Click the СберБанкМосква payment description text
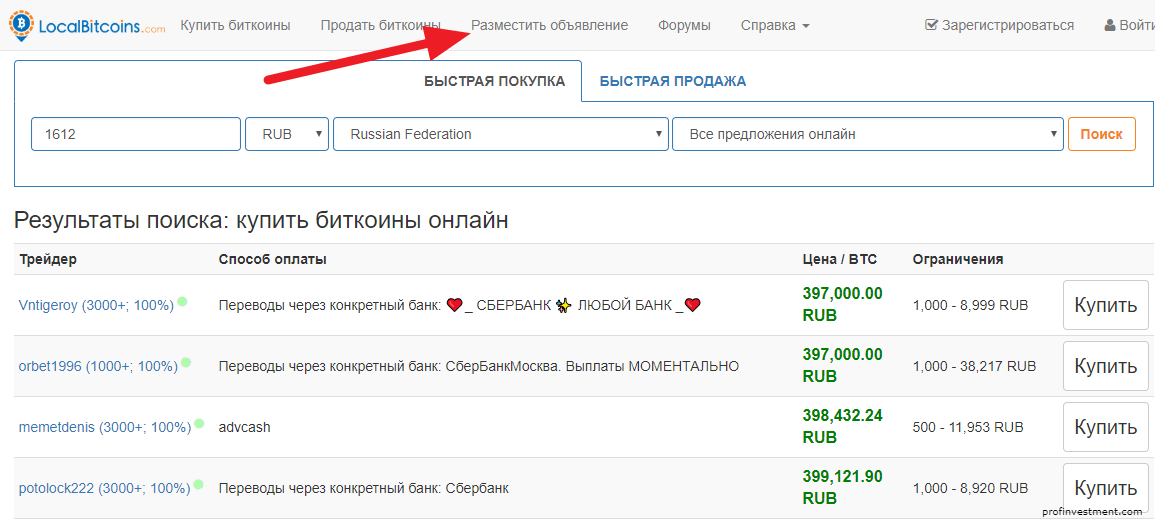The image size is (1155, 521). (x=479, y=366)
